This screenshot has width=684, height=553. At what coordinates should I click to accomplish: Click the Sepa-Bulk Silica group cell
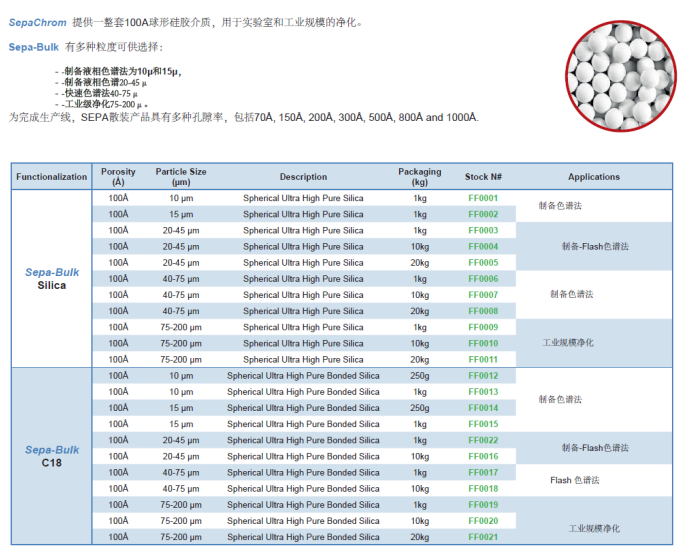(x=52, y=279)
